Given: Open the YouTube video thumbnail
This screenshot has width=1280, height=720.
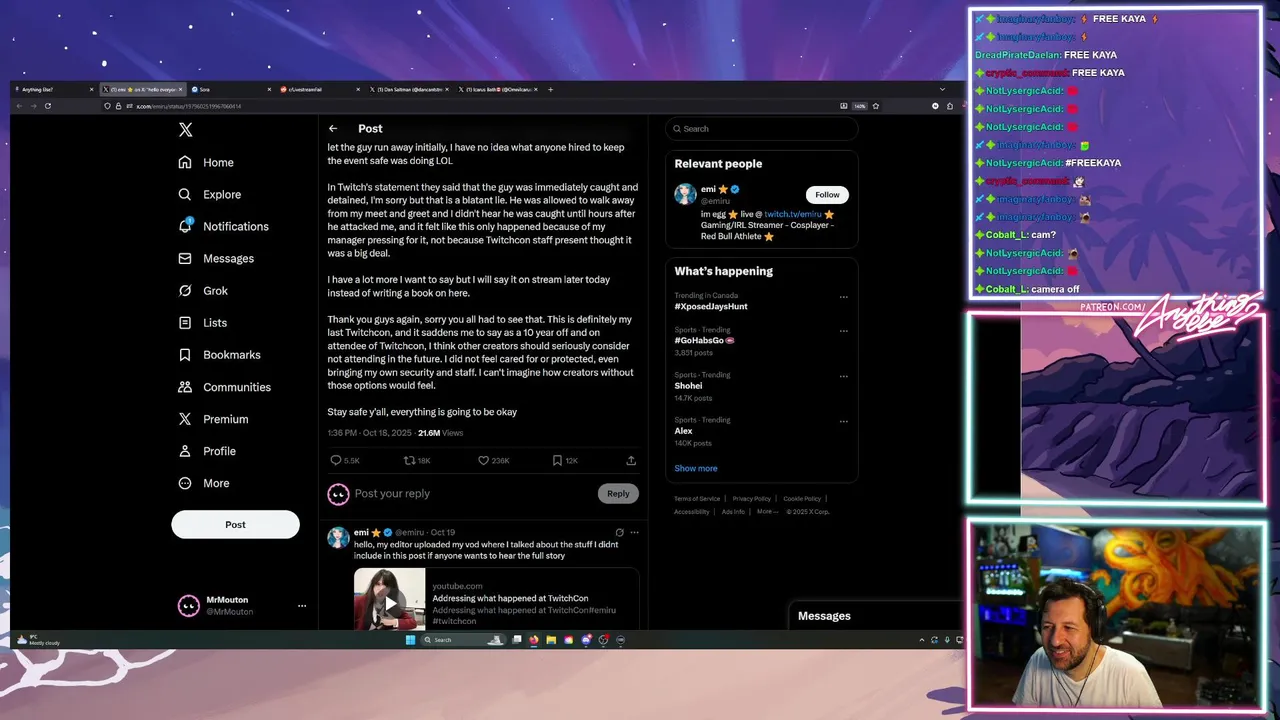Looking at the screenshot, I should (x=389, y=599).
